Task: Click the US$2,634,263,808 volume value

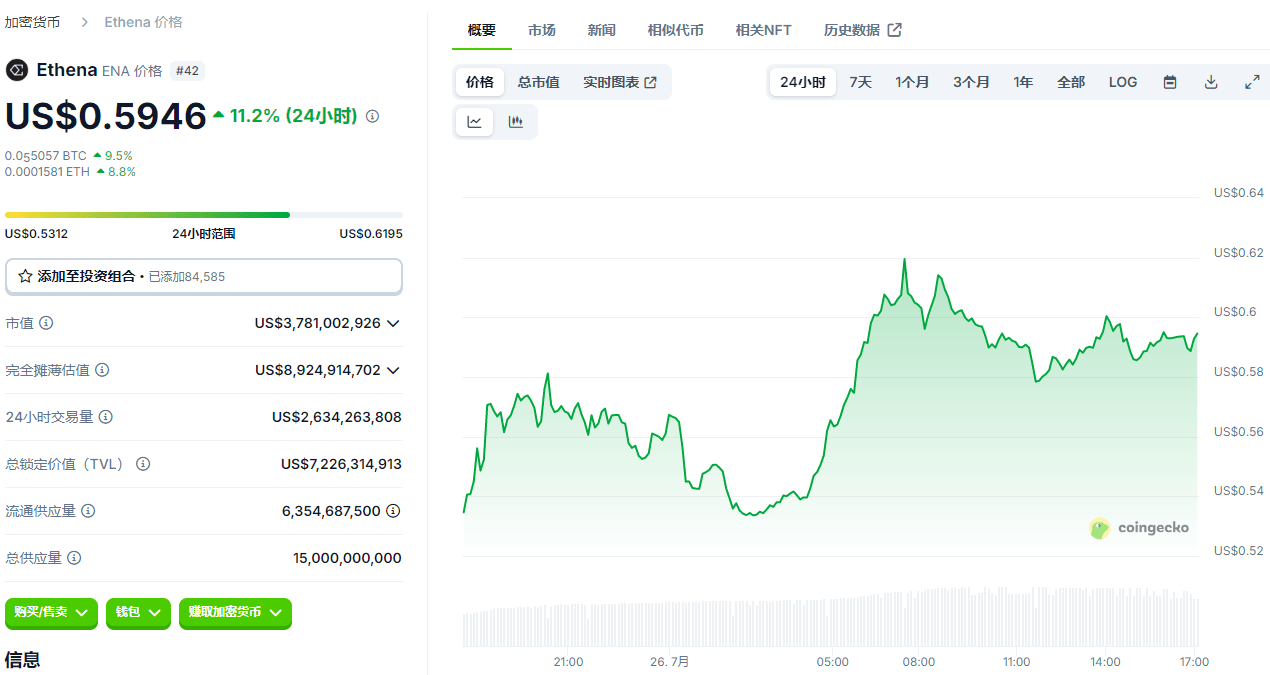Action: 337,417
